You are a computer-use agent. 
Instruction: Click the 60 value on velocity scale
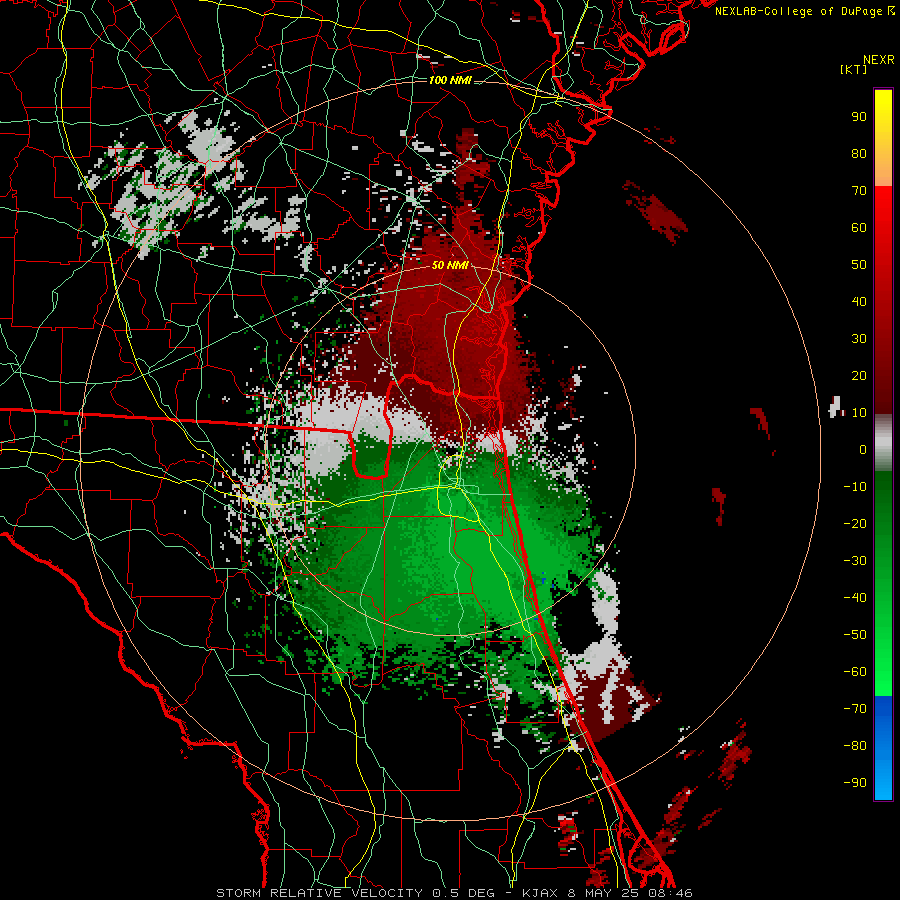(859, 227)
